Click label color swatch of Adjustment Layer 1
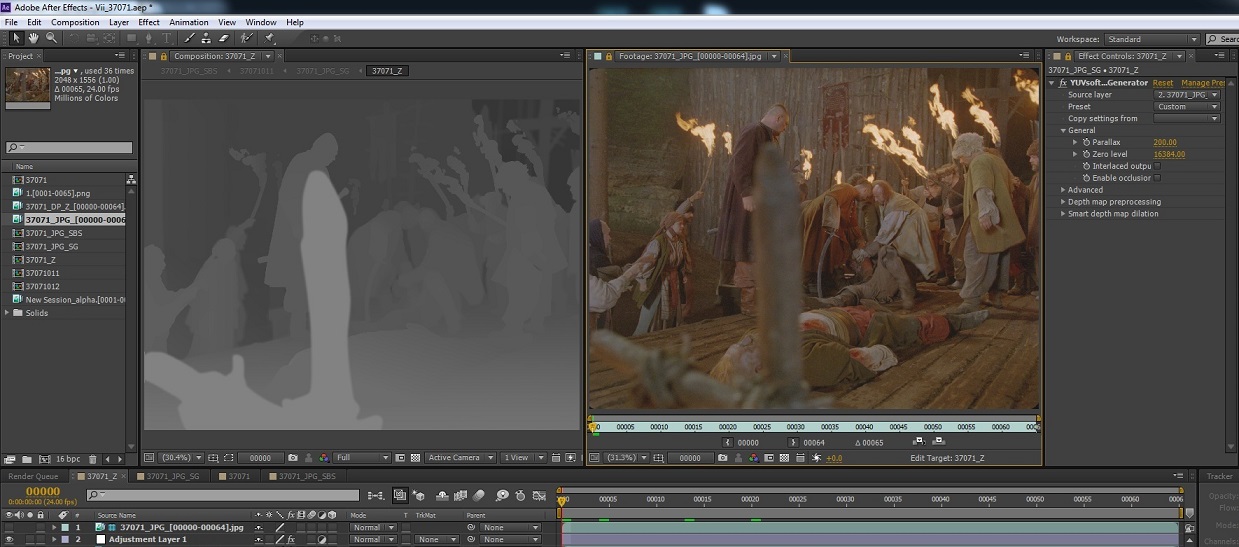1239x547 pixels. click(x=65, y=539)
